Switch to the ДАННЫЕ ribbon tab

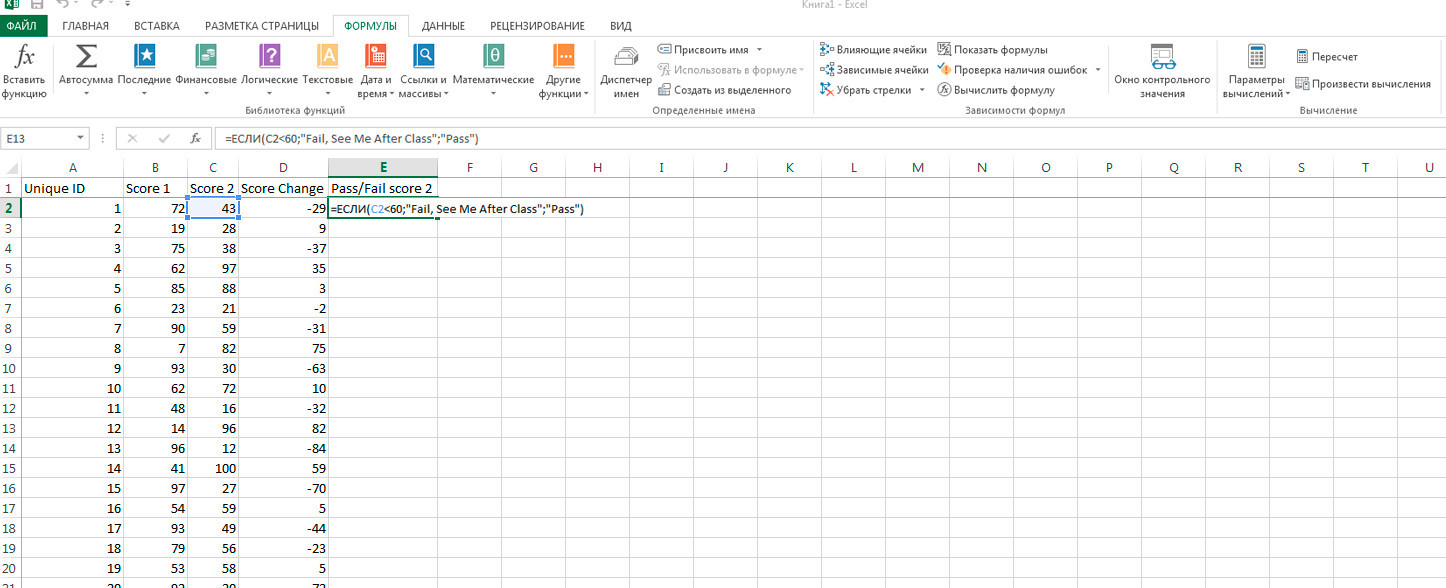tap(442, 25)
